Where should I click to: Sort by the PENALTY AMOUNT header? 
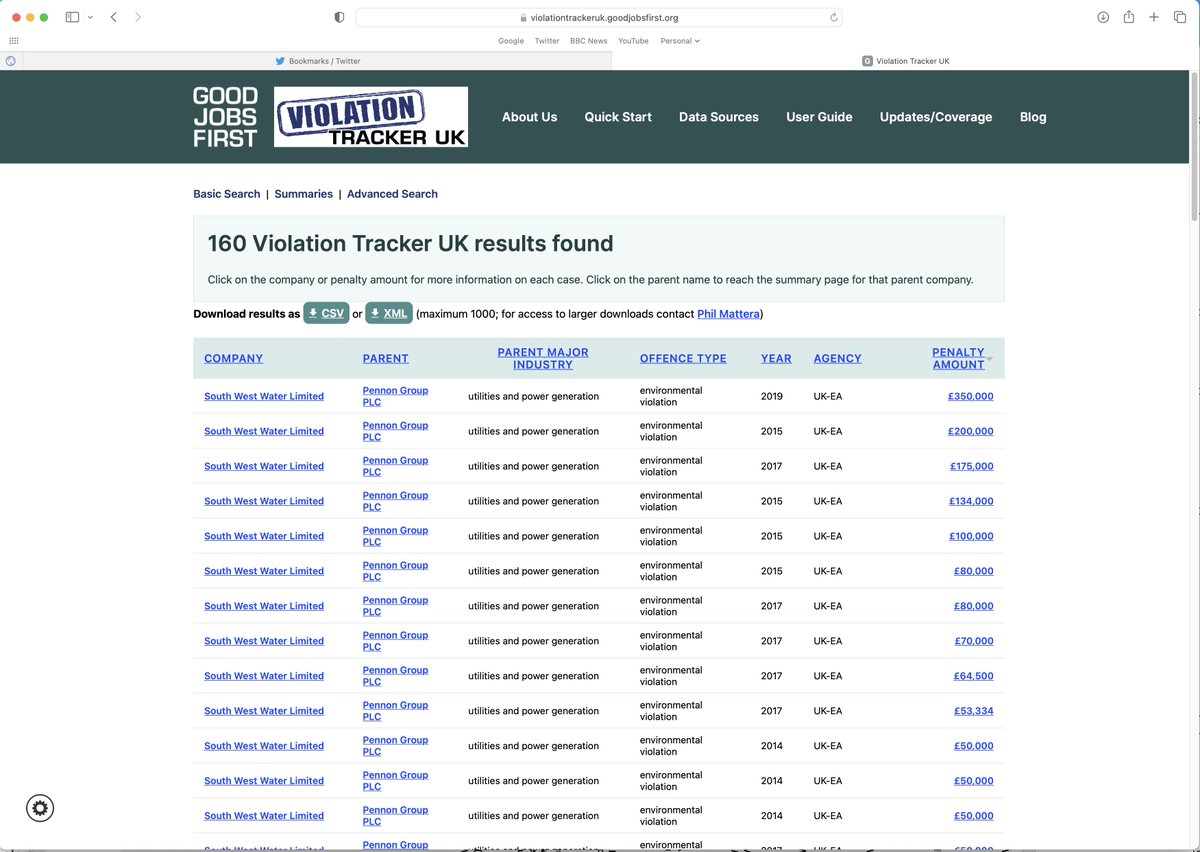pyautogui.click(x=958, y=358)
